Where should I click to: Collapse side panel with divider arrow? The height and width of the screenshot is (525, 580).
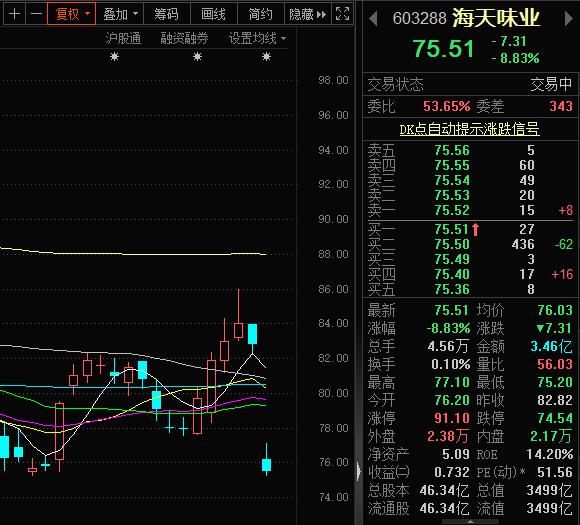click(x=358, y=472)
